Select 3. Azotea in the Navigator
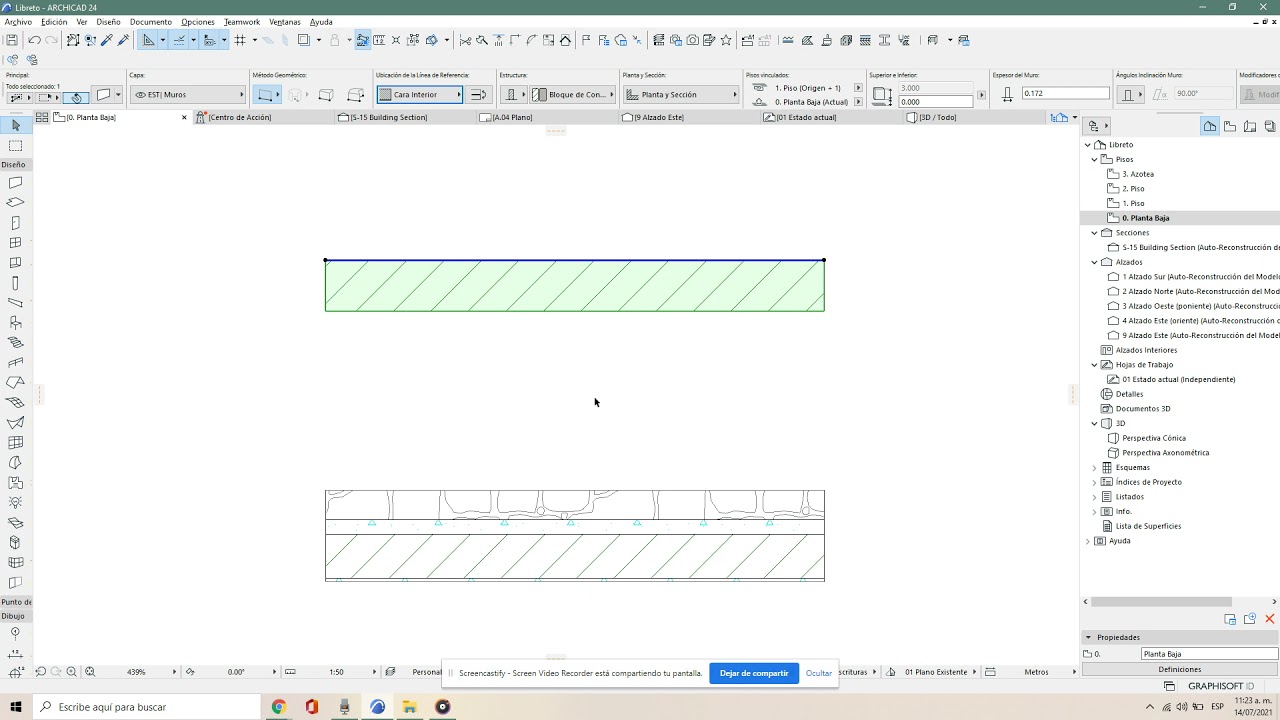 click(x=1138, y=174)
